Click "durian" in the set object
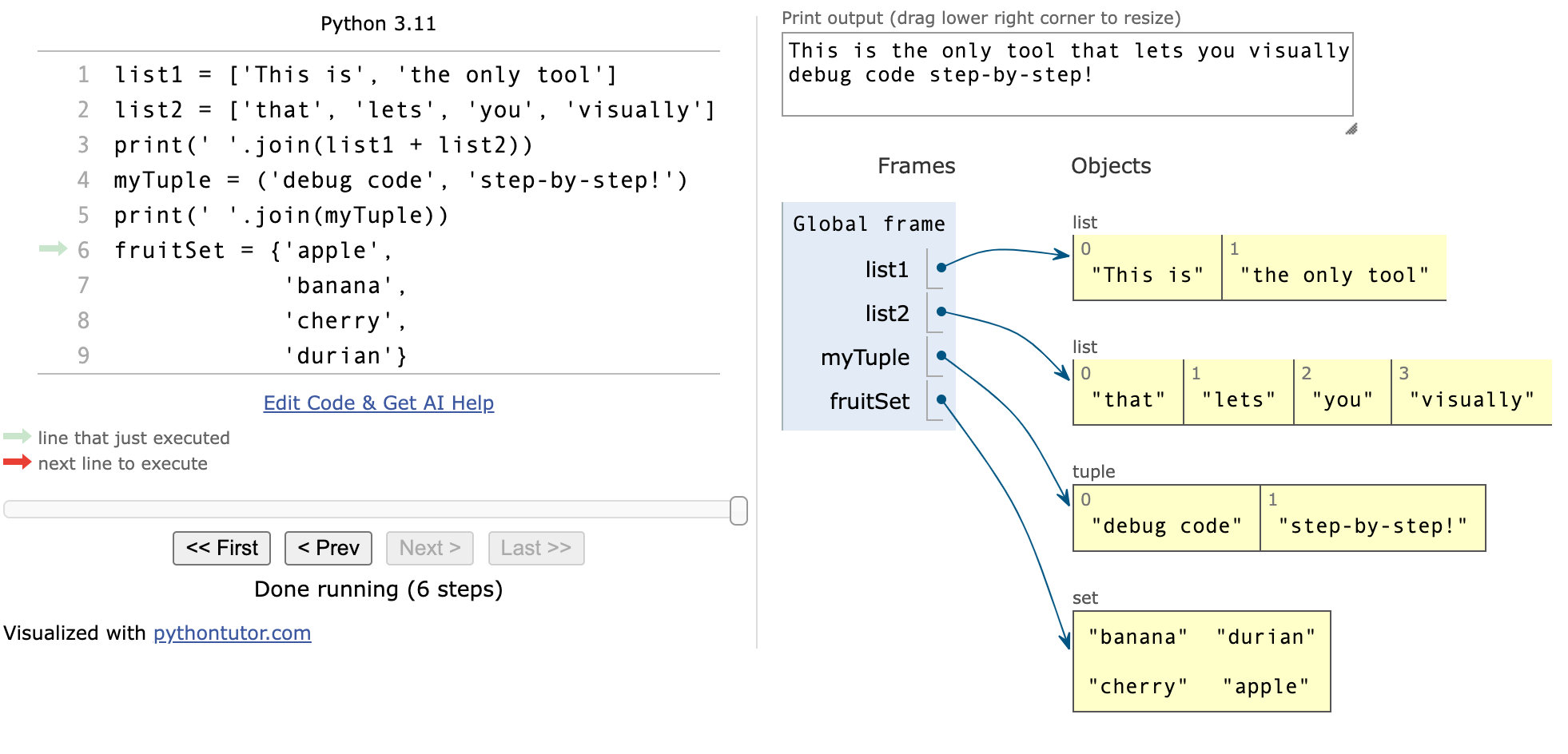This screenshot has height=754, width=1568. pos(1266,637)
